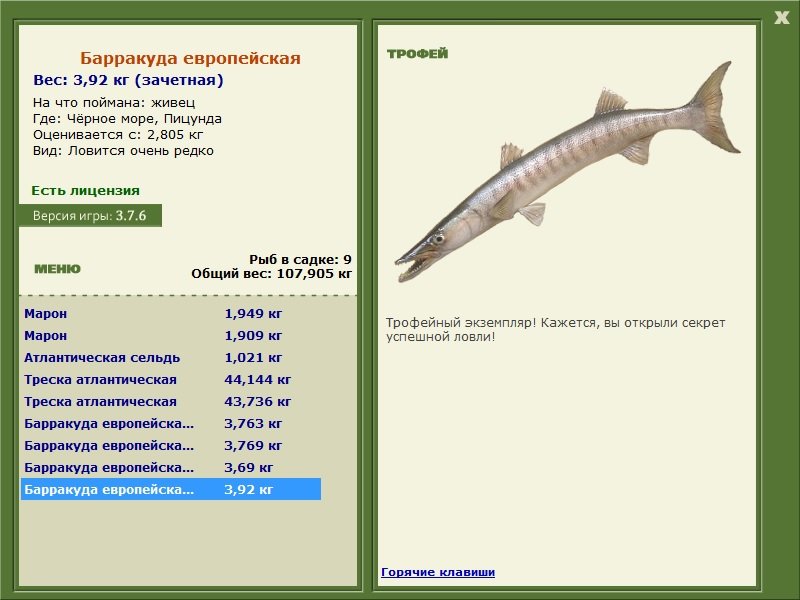Click the Рыб в садке count text
Screen dimensions: 800x600
point(300,260)
